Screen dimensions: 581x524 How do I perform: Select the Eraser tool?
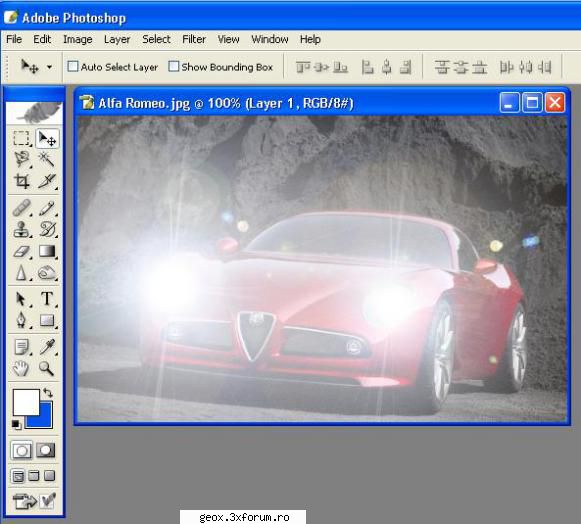coord(21,251)
